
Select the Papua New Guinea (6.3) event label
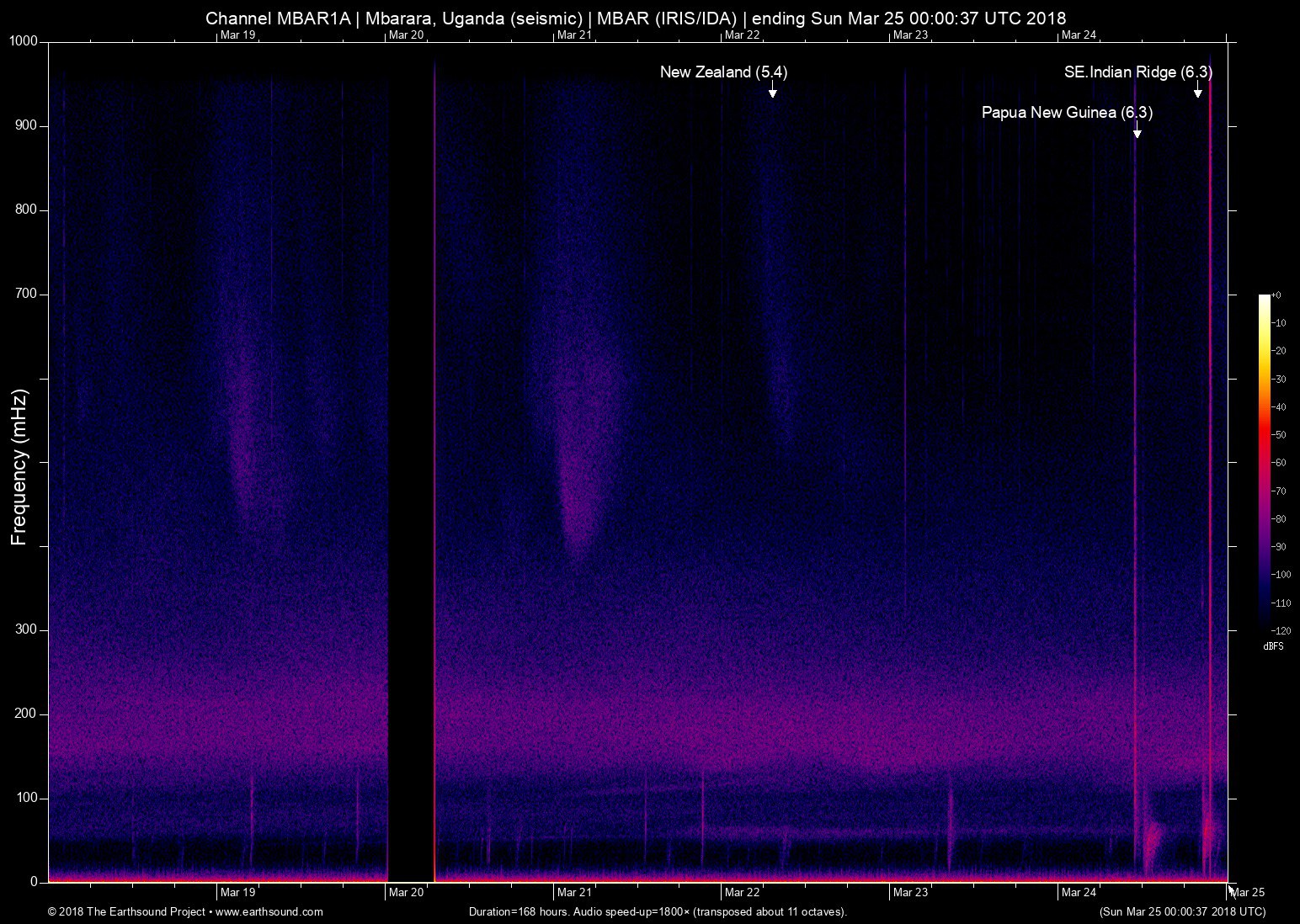coord(1067,113)
